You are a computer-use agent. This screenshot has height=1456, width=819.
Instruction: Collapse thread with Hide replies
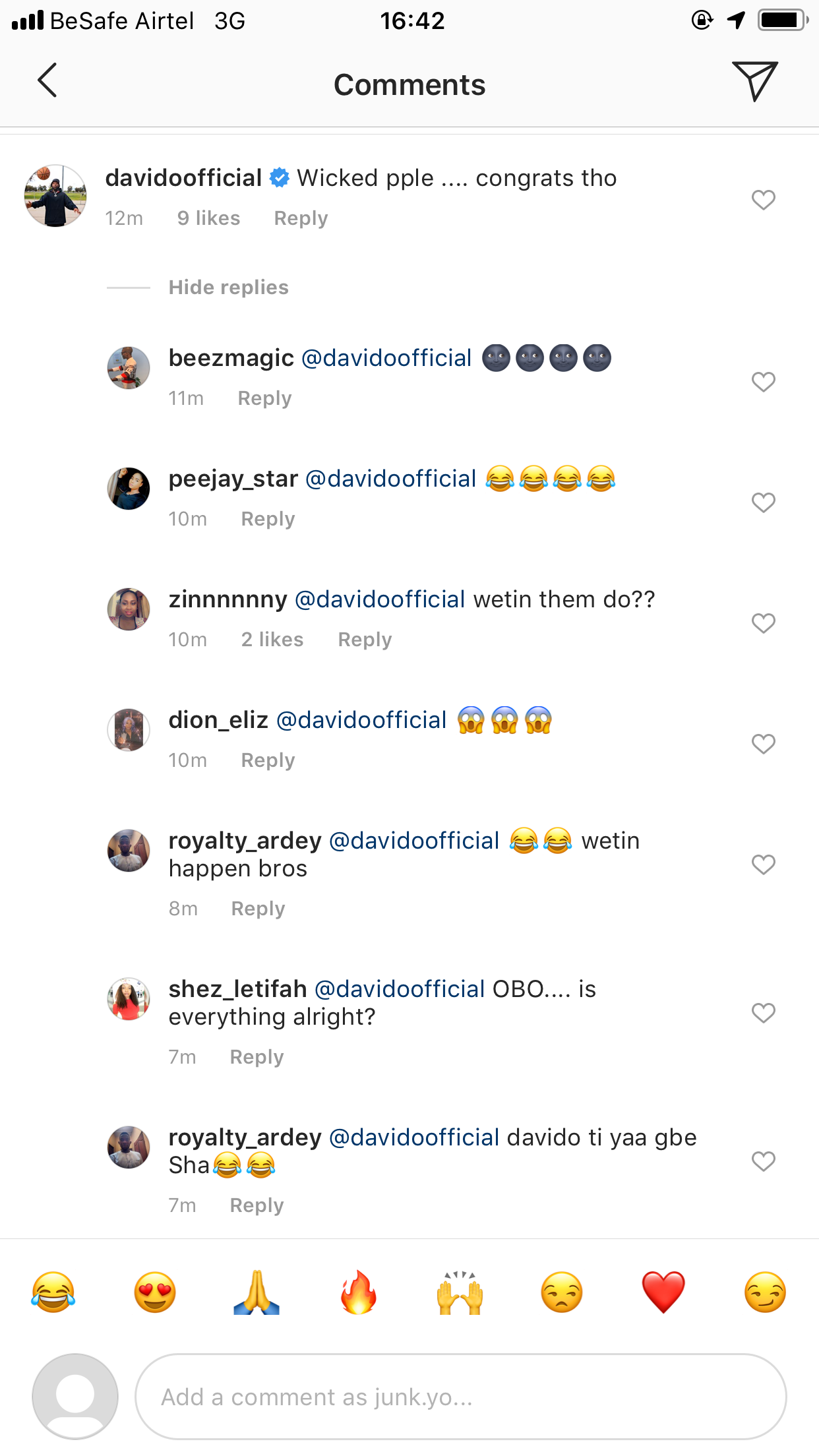click(x=228, y=288)
